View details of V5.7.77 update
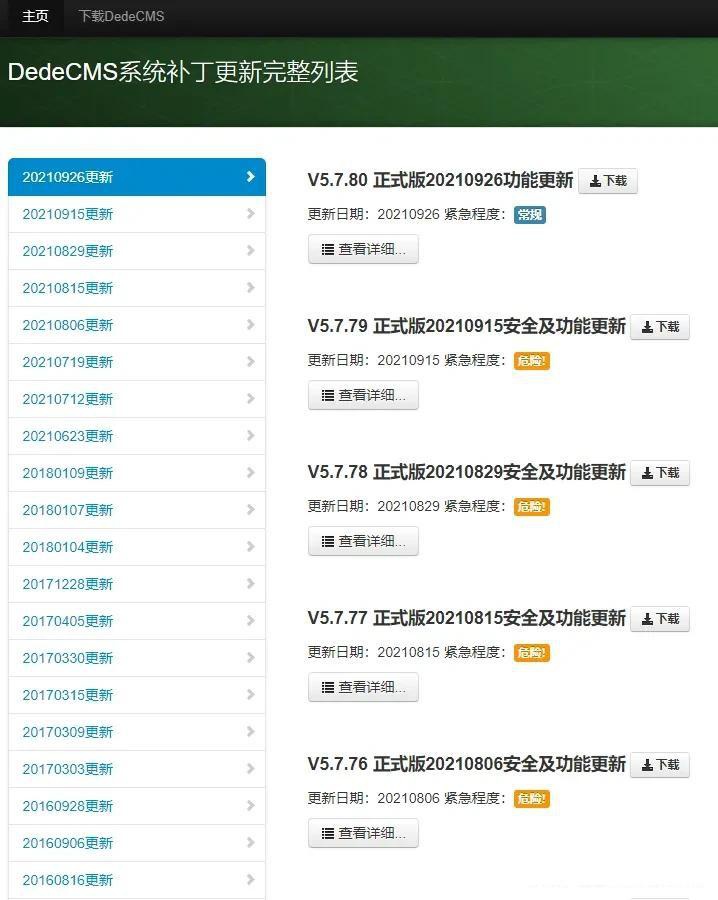Screen dimensions: 718x900 point(363,687)
